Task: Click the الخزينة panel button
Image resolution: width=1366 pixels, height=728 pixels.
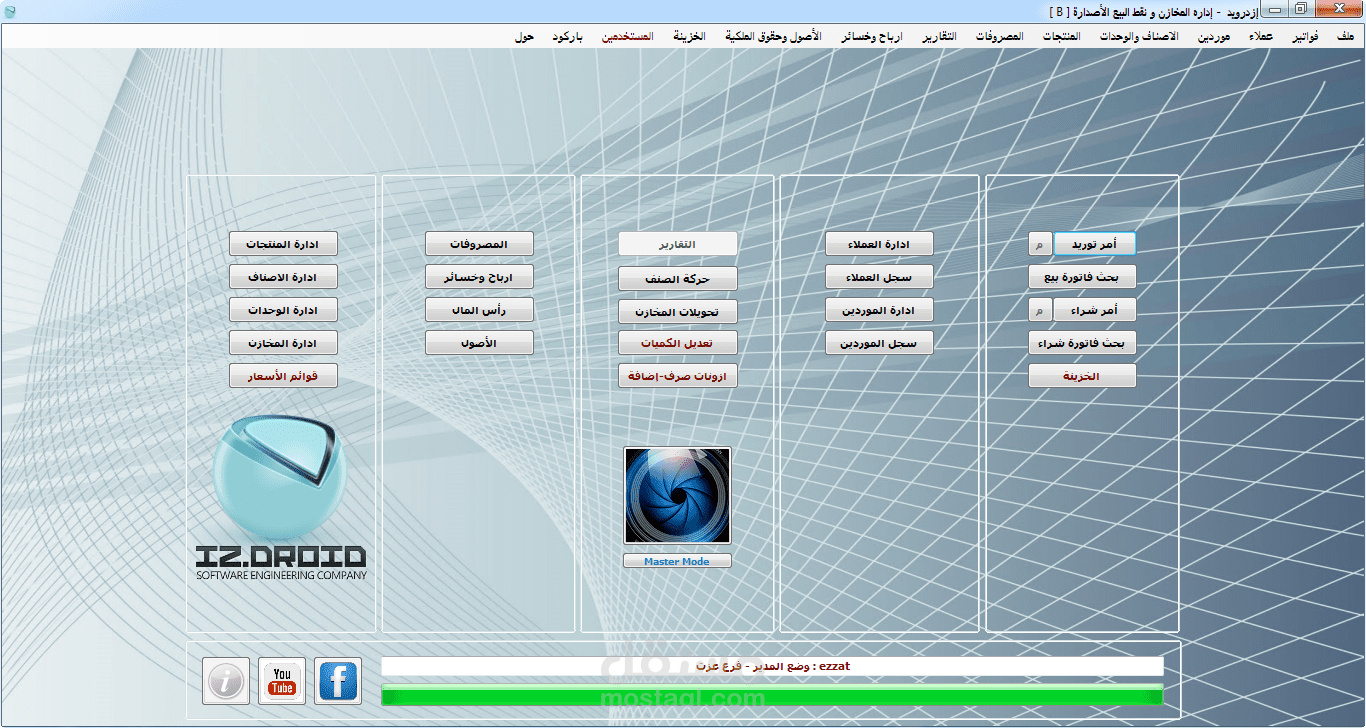Action: 1082,376
